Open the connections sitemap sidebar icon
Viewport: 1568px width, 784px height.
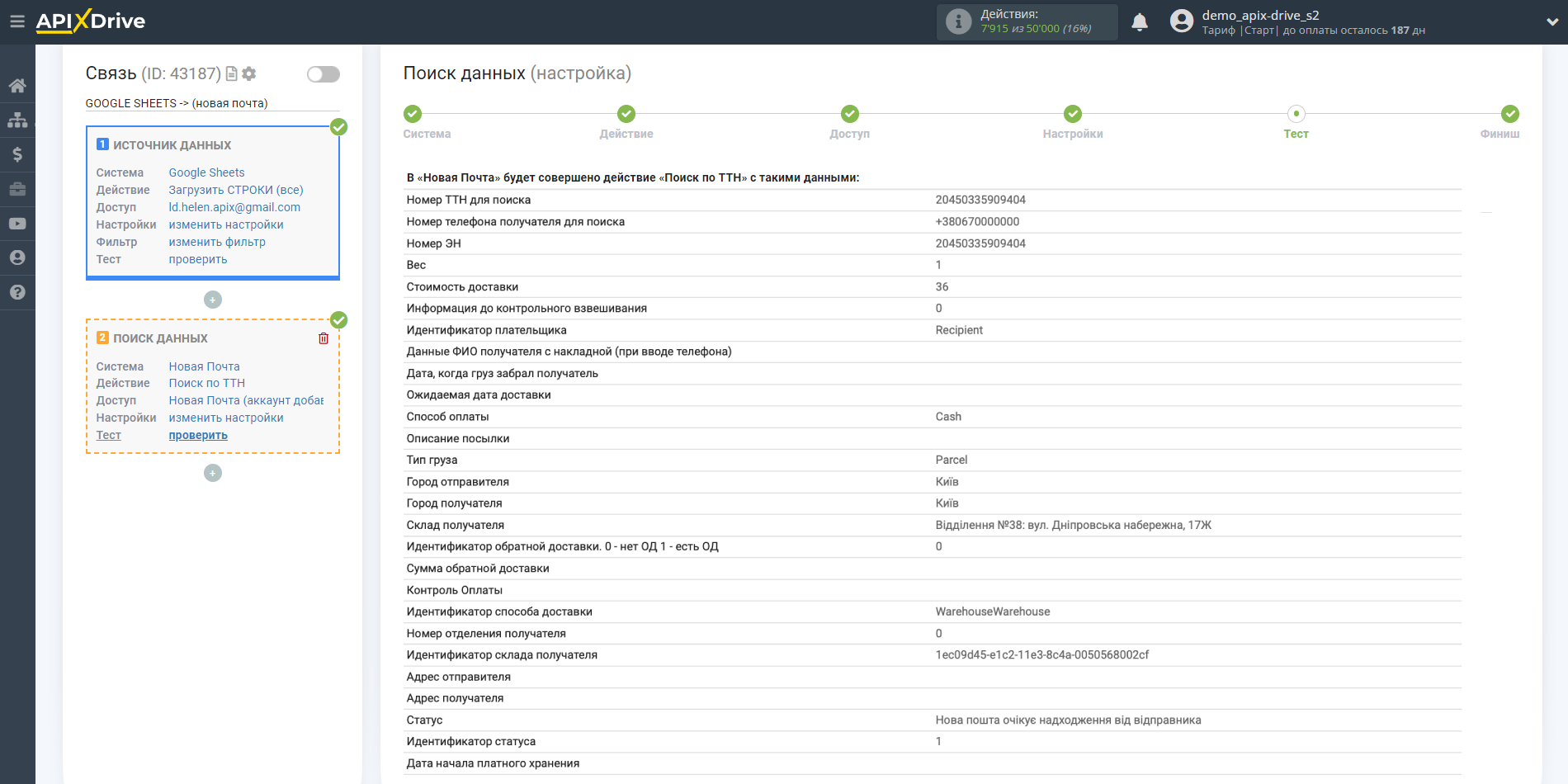click(x=17, y=120)
